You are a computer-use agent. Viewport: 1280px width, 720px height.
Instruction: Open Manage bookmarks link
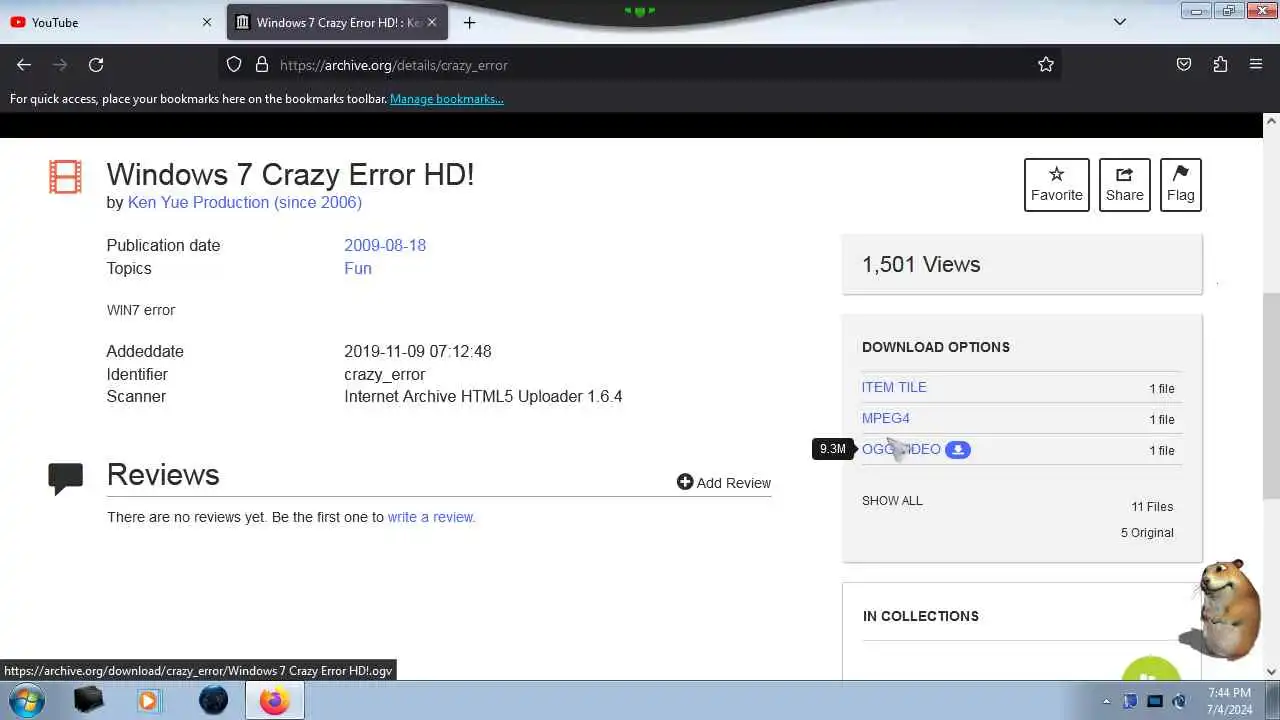[447, 99]
